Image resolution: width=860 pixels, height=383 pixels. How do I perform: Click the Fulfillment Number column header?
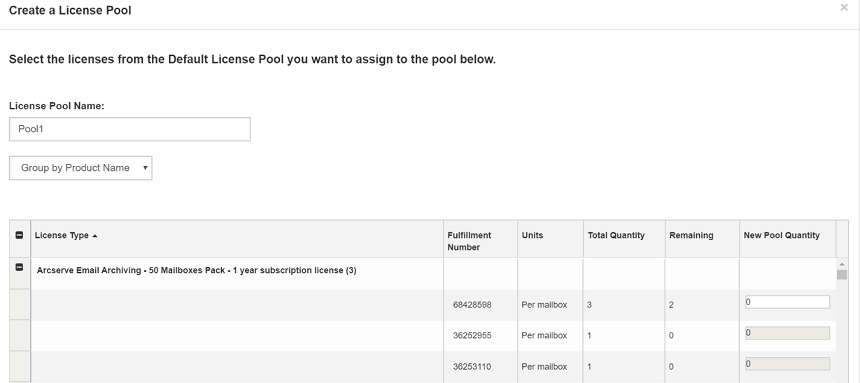point(469,241)
